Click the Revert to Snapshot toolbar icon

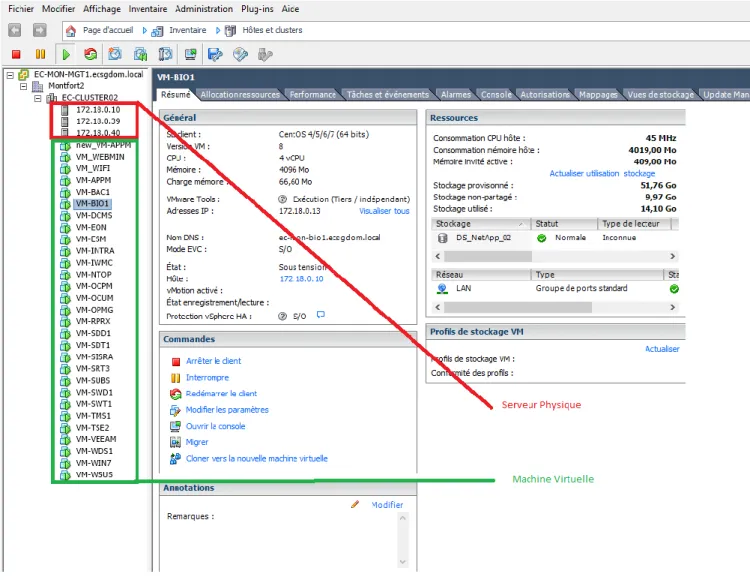[140, 54]
